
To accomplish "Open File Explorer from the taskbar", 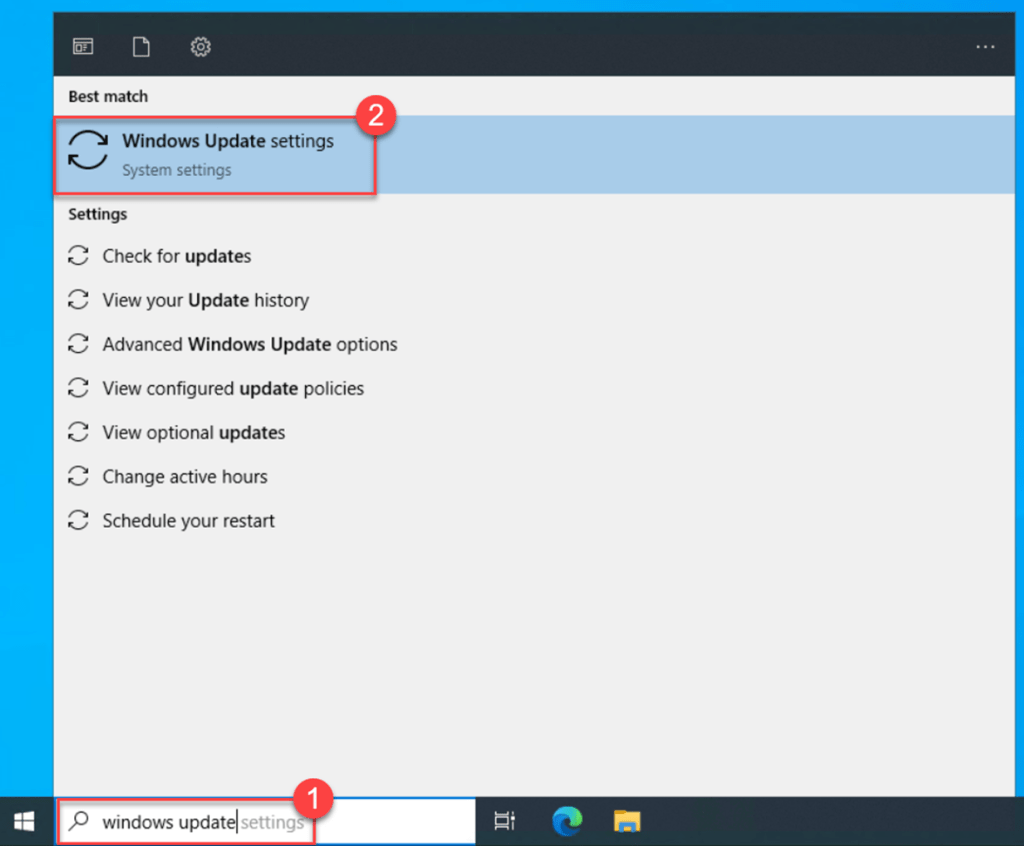I will 627,822.
